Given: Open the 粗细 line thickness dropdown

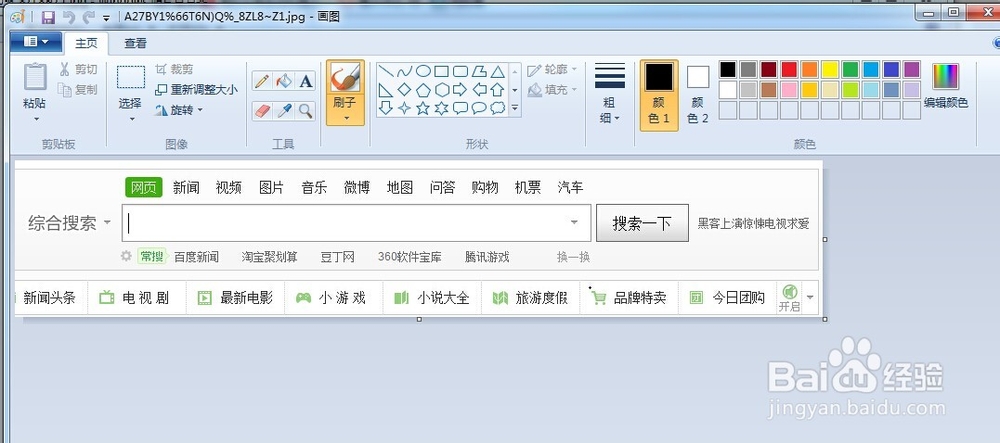Looking at the screenshot, I should click(610, 93).
